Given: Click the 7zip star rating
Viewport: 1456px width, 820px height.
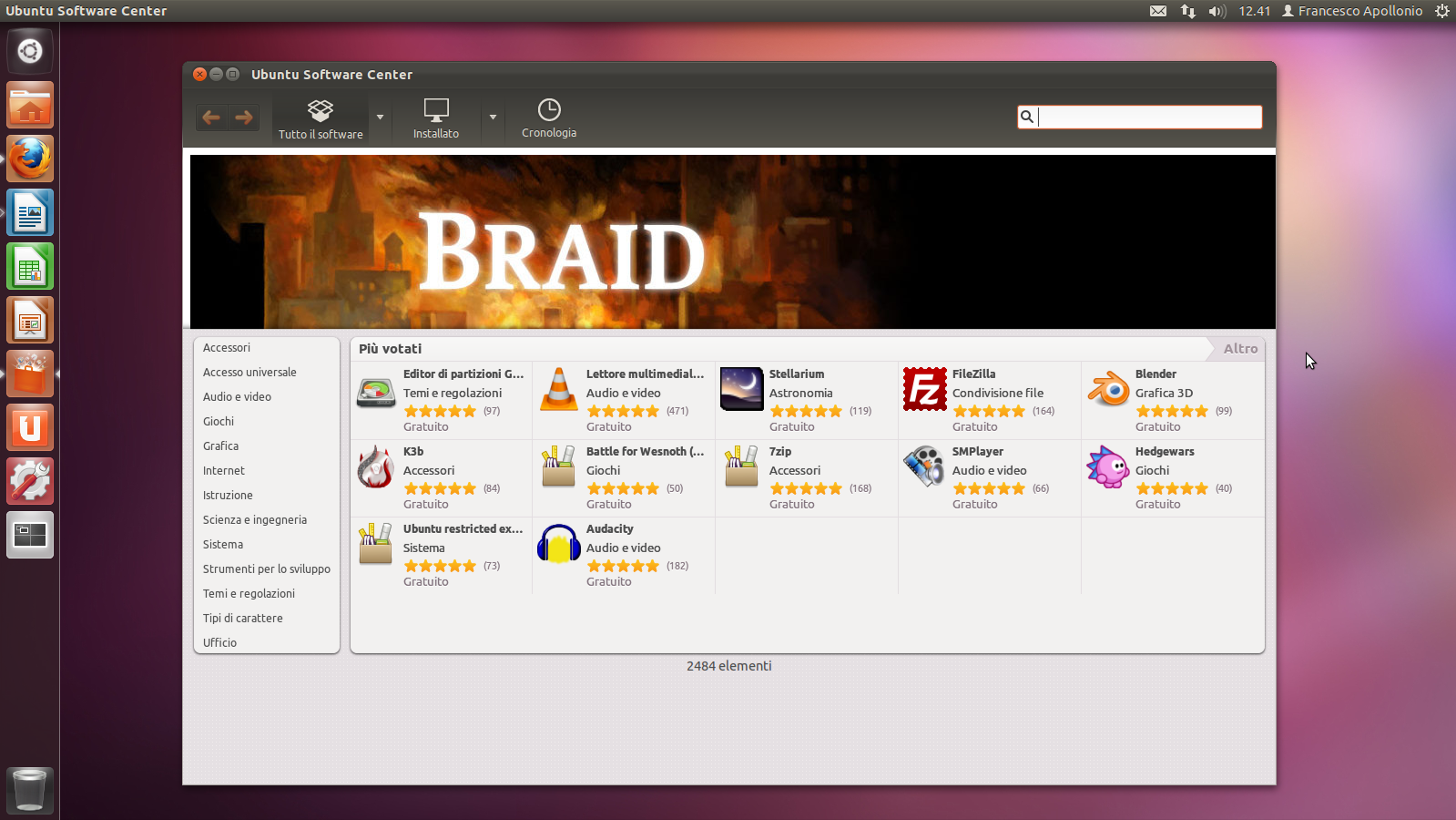Looking at the screenshot, I should [x=806, y=488].
